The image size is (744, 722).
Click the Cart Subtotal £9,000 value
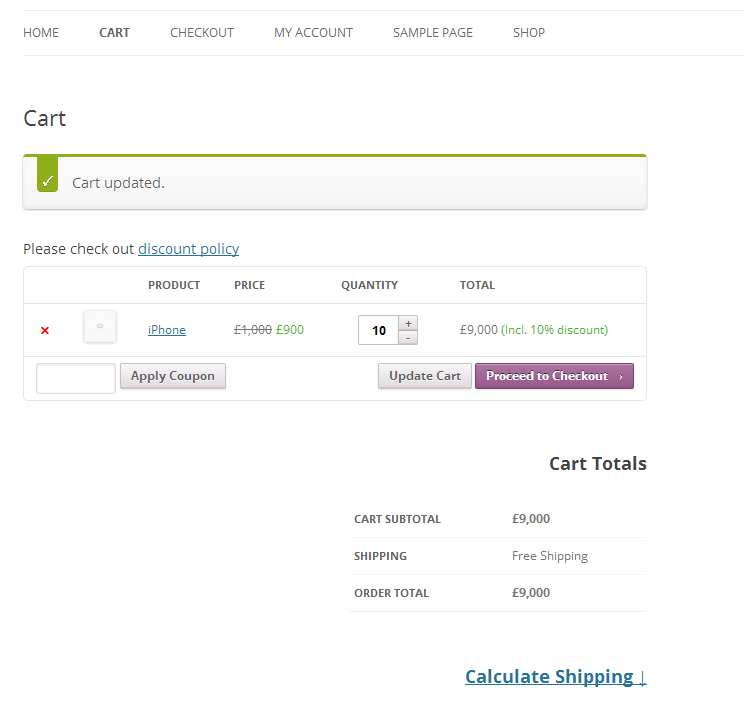pyautogui.click(x=531, y=518)
